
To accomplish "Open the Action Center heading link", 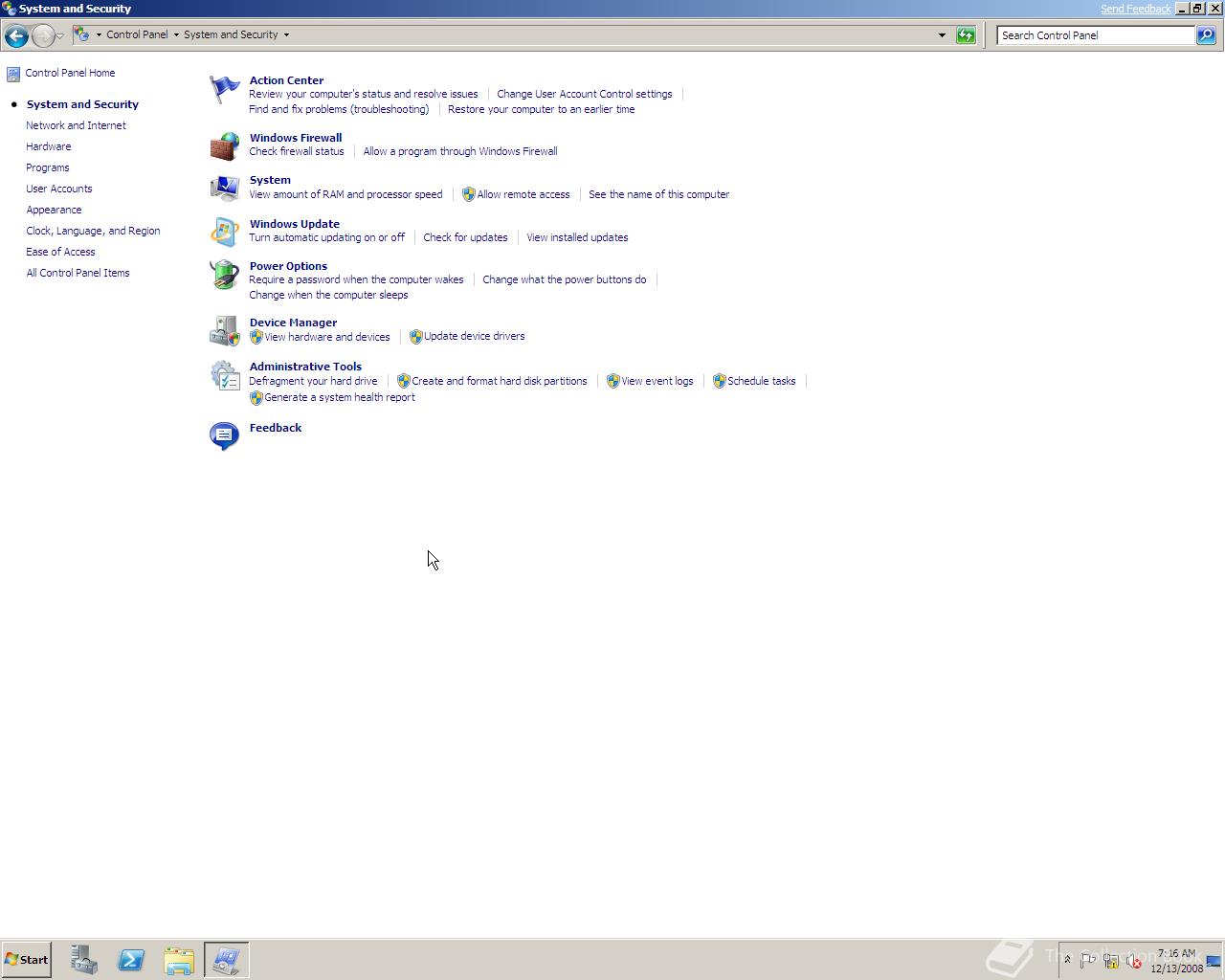I will point(286,80).
